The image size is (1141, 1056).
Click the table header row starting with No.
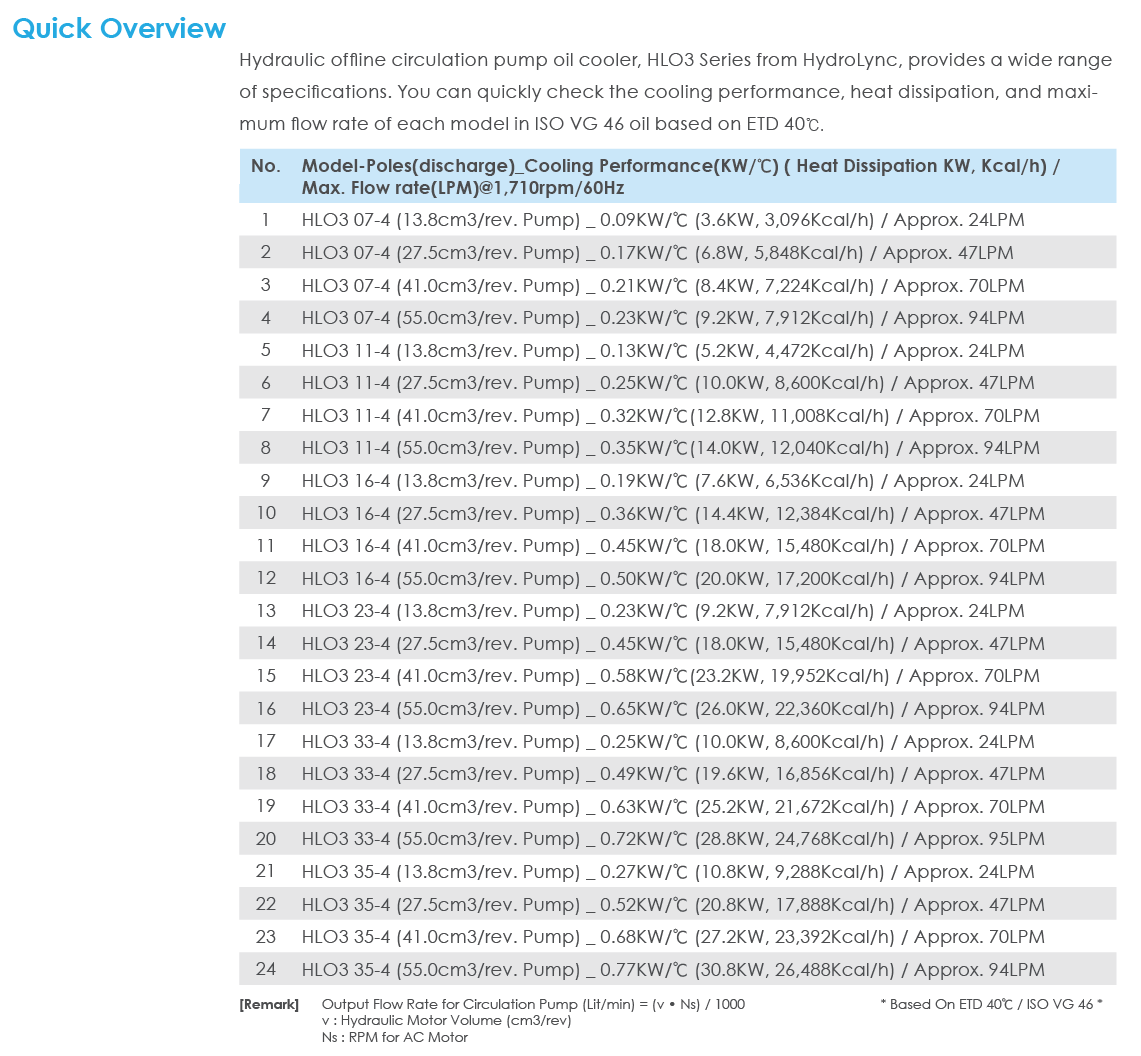677,176
